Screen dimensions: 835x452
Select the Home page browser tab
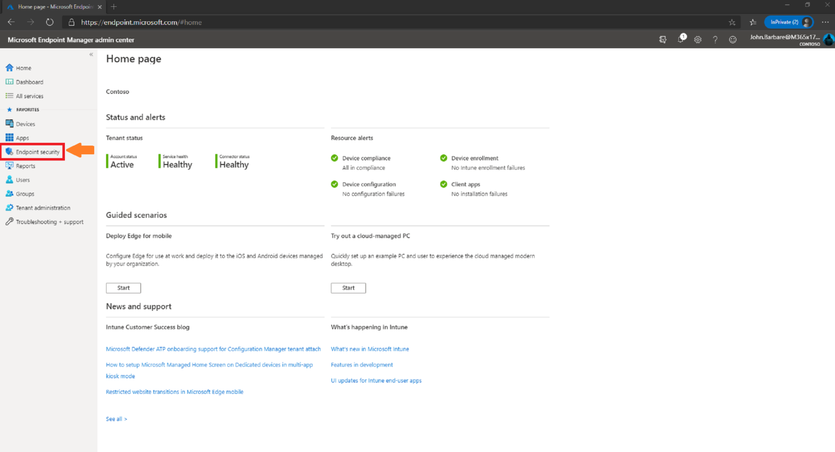coord(53,7)
